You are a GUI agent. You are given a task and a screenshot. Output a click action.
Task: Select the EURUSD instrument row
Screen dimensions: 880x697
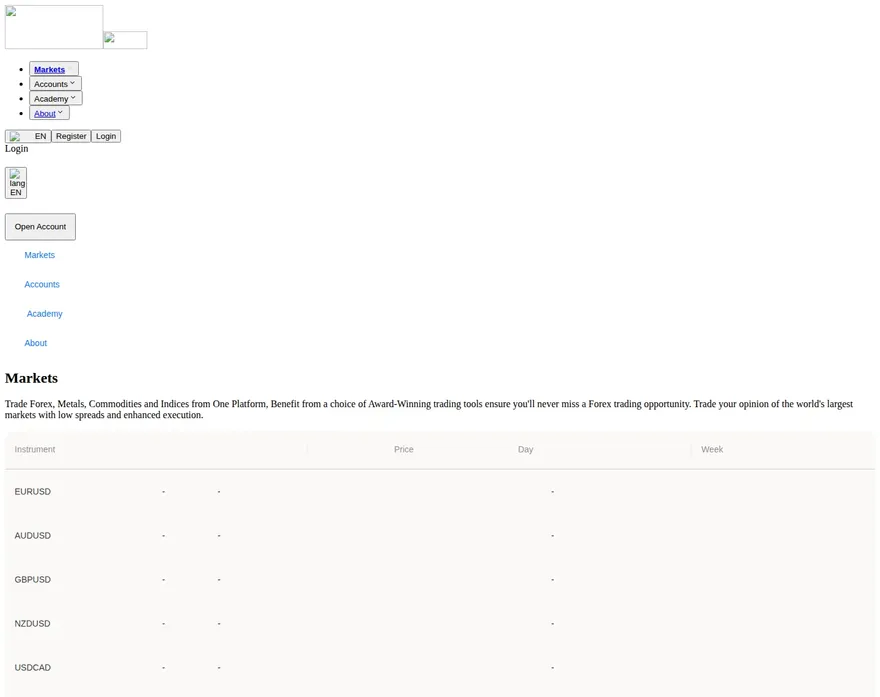(440, 491)
